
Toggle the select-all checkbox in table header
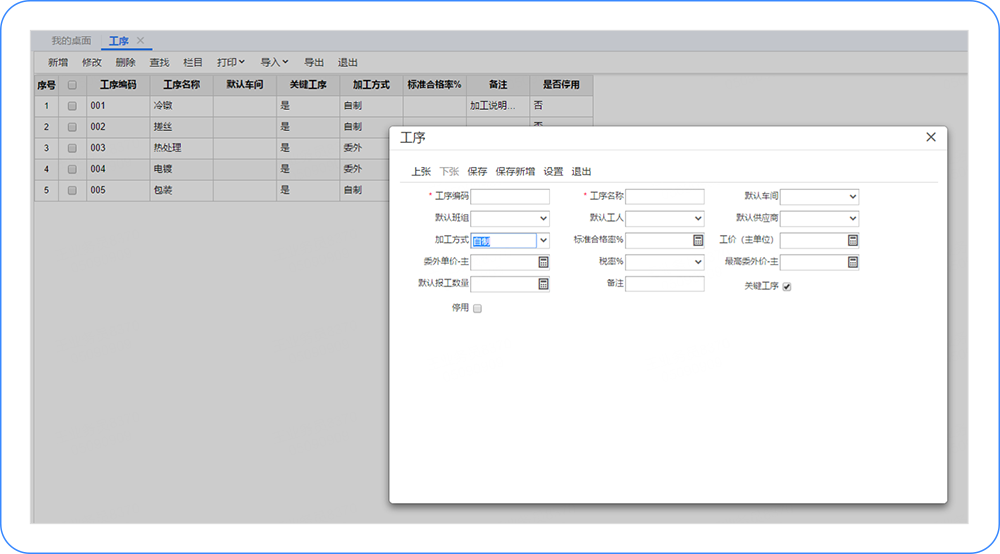72,85
